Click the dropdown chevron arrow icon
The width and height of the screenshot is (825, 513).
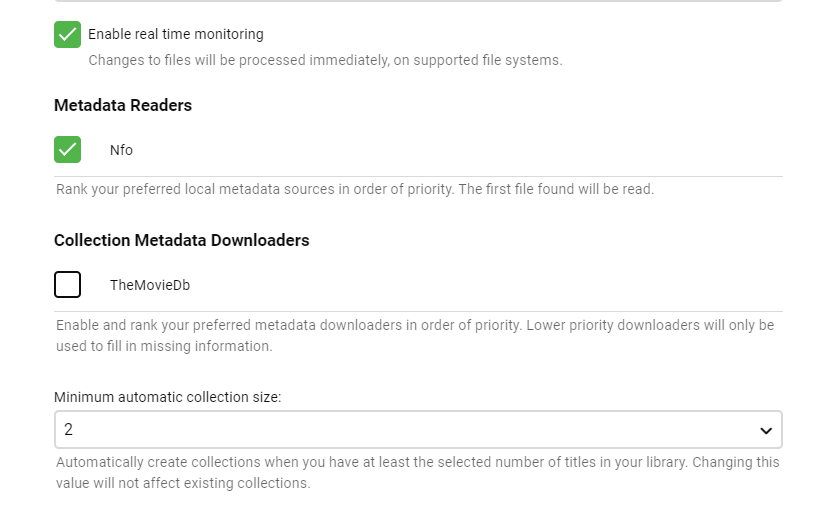click(x=766, y=431)
